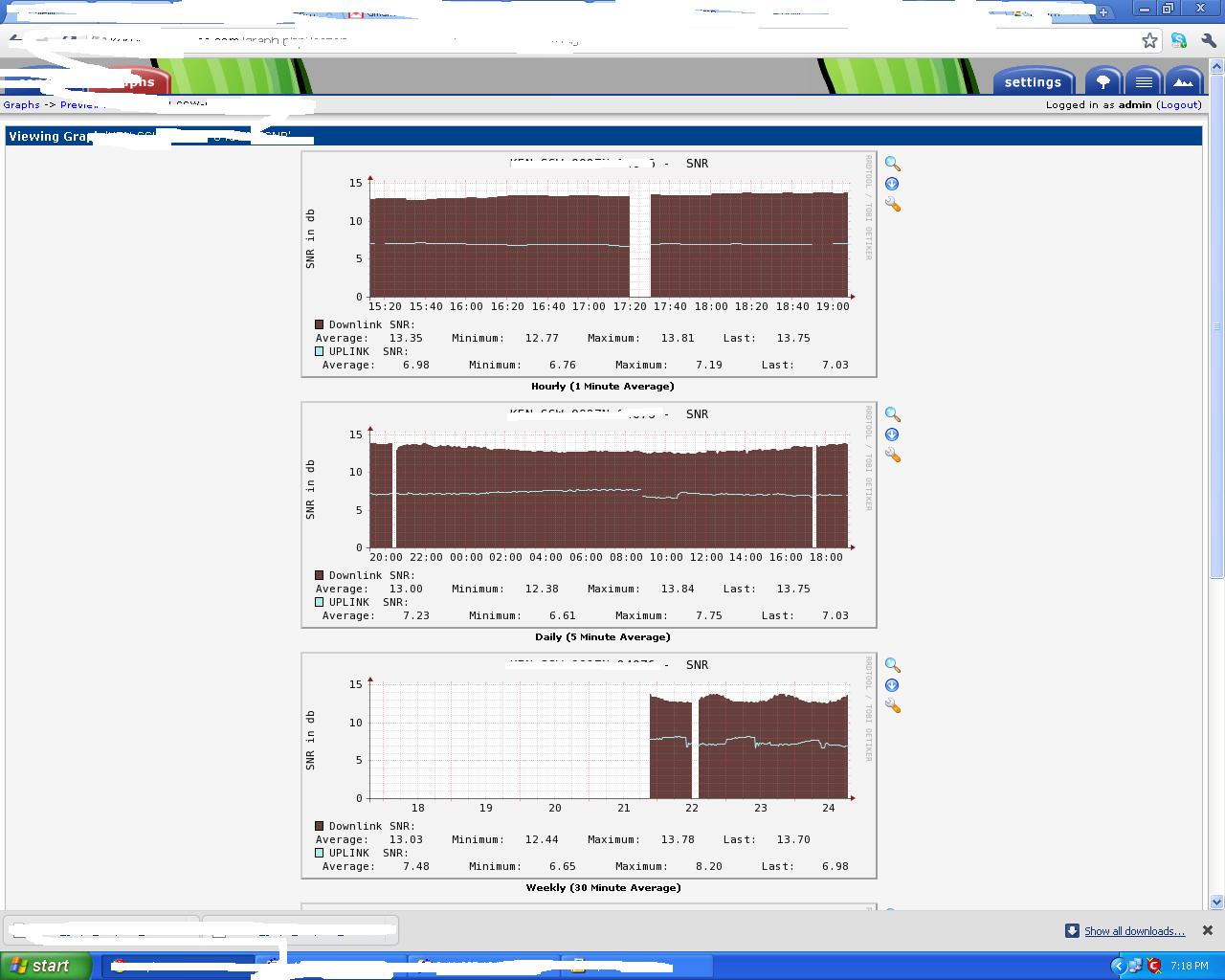Click the Weekly SNR graph image
Screen dimensions: 1225x980
point(589,765)
